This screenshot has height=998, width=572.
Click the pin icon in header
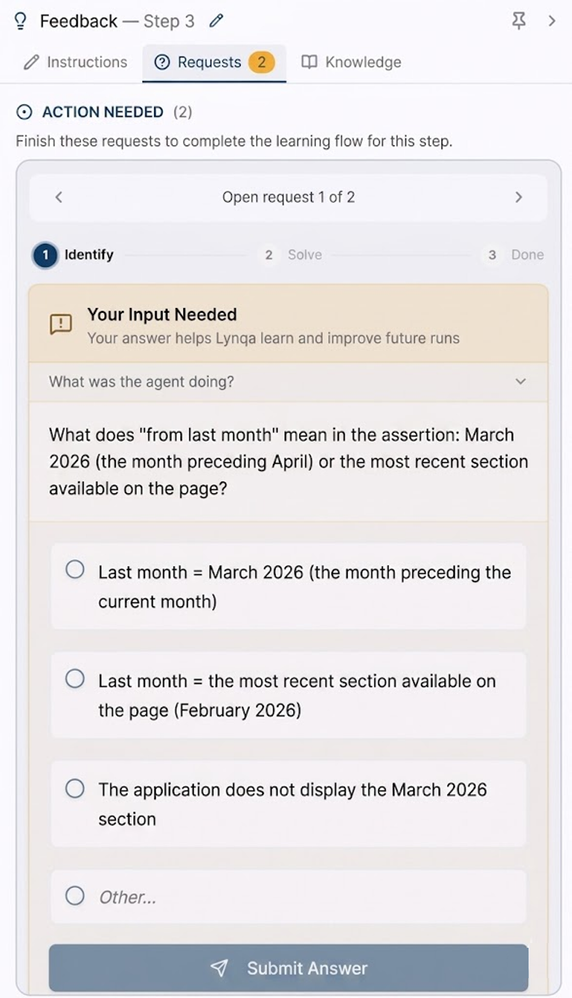(x=519, y=21)
